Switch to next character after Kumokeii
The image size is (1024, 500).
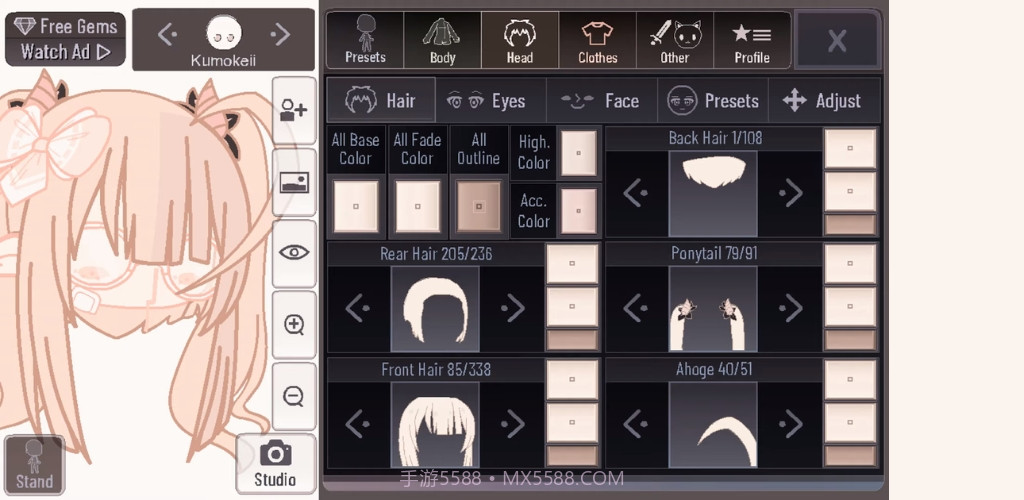click(x=281, y=35)
